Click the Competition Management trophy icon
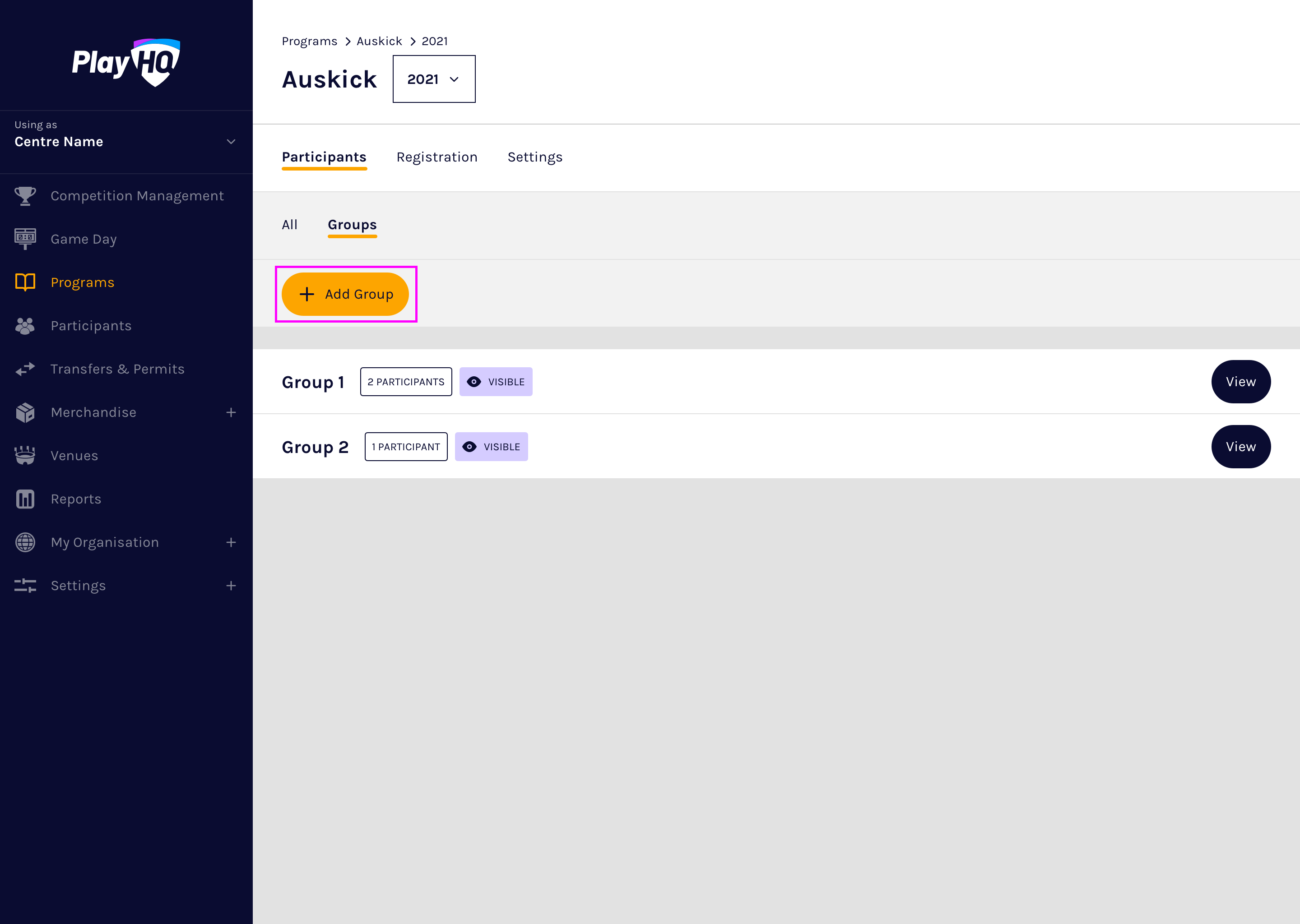Screen dimensions: 1300x924 point(25,196)
